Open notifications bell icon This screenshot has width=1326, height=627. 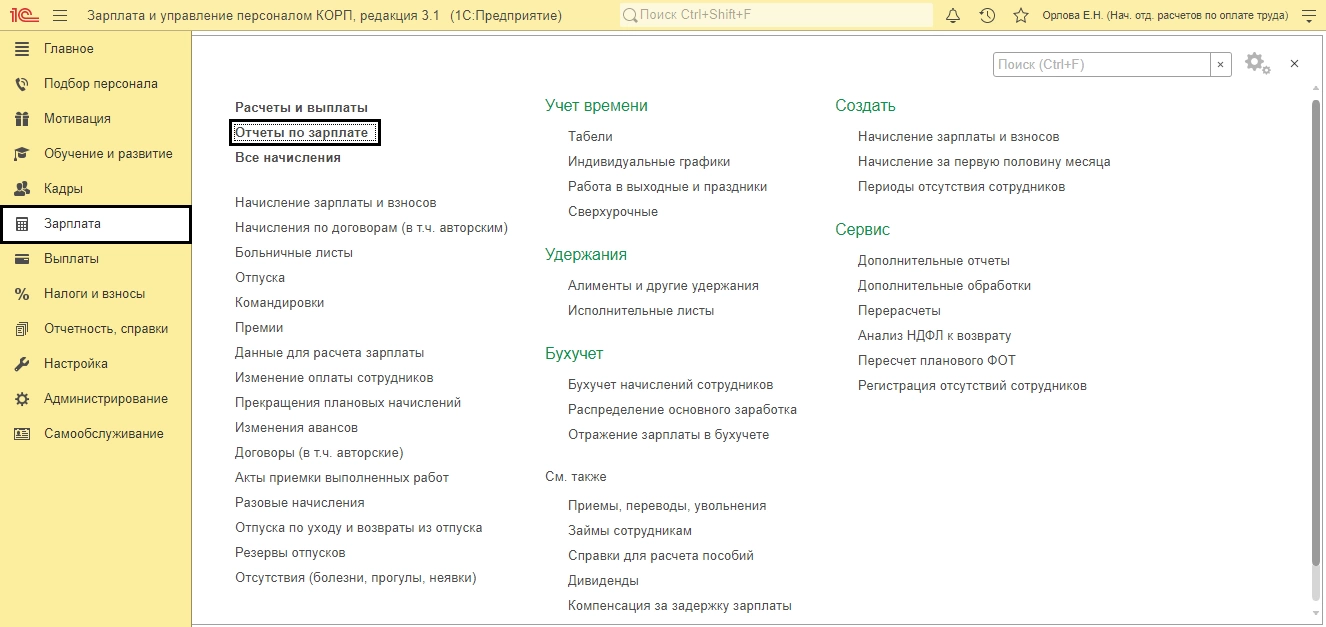click(953, 16)
